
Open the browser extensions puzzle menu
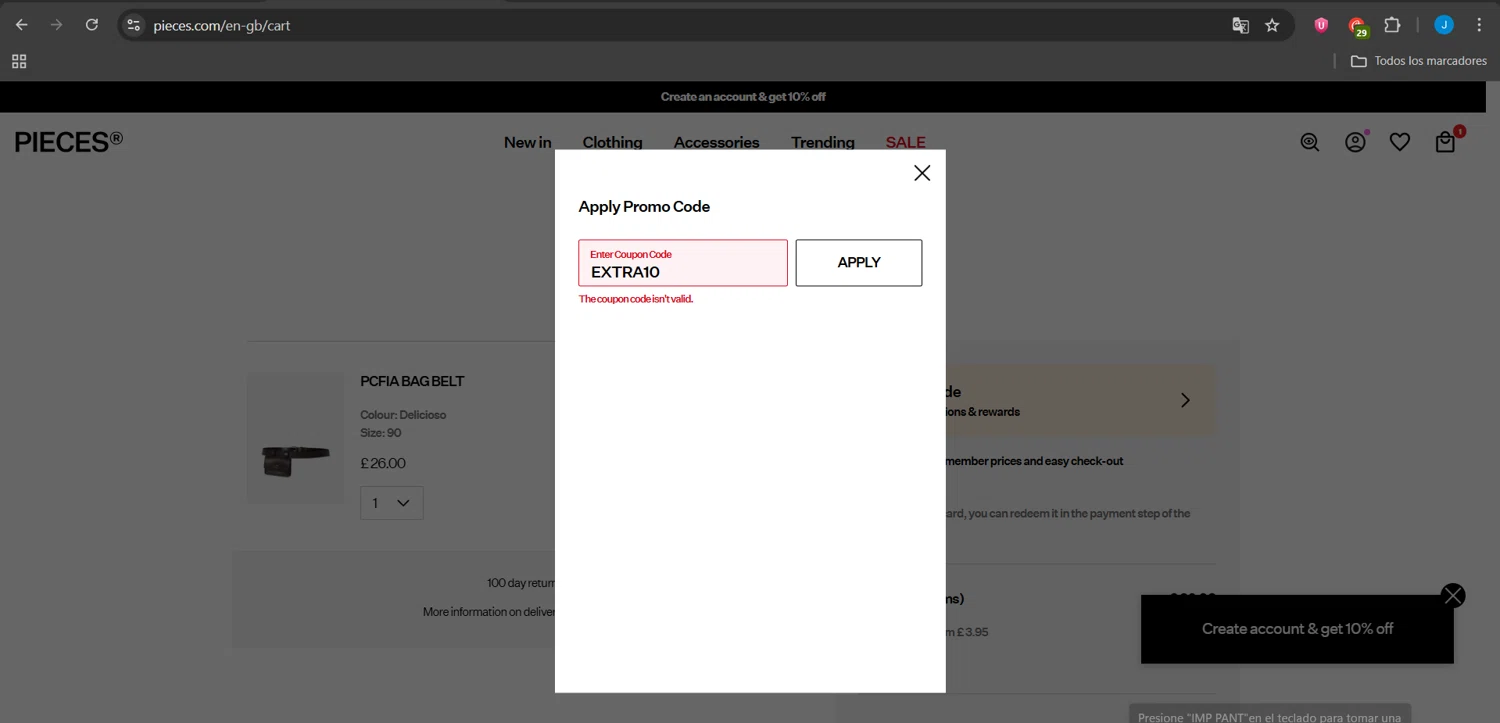[1392, 26]
